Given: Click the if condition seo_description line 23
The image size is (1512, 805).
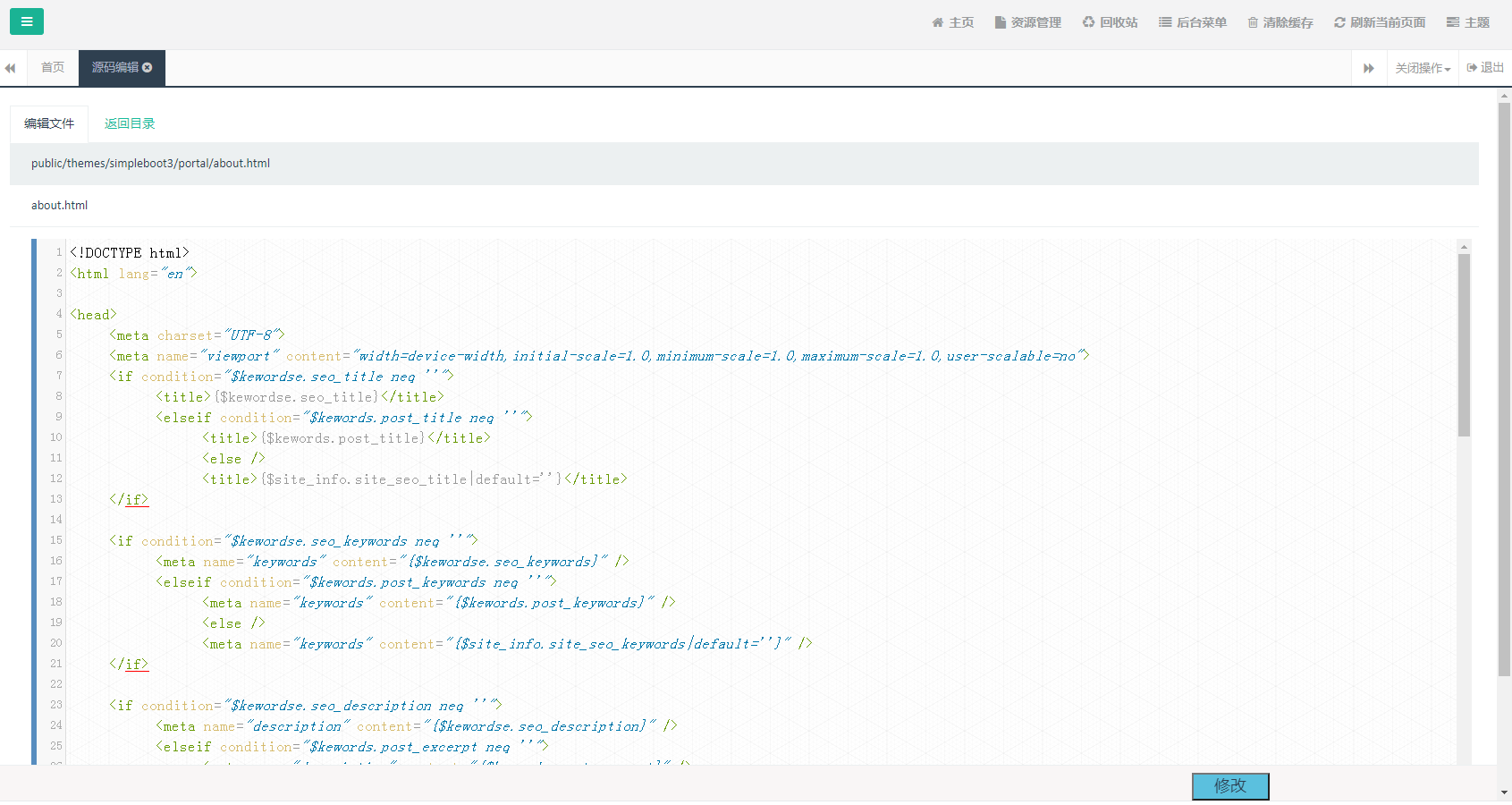Looking at the screenshot, I should tap(306, 706).
